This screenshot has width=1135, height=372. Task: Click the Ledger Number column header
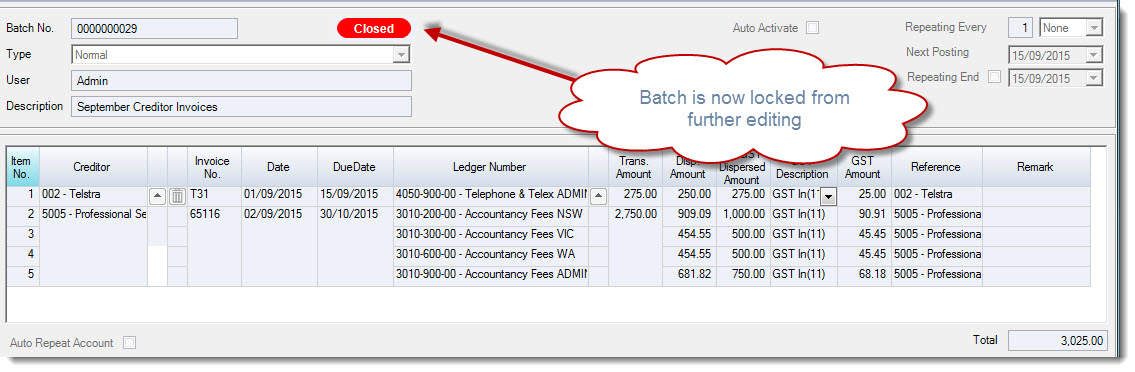tap(490, 167)
